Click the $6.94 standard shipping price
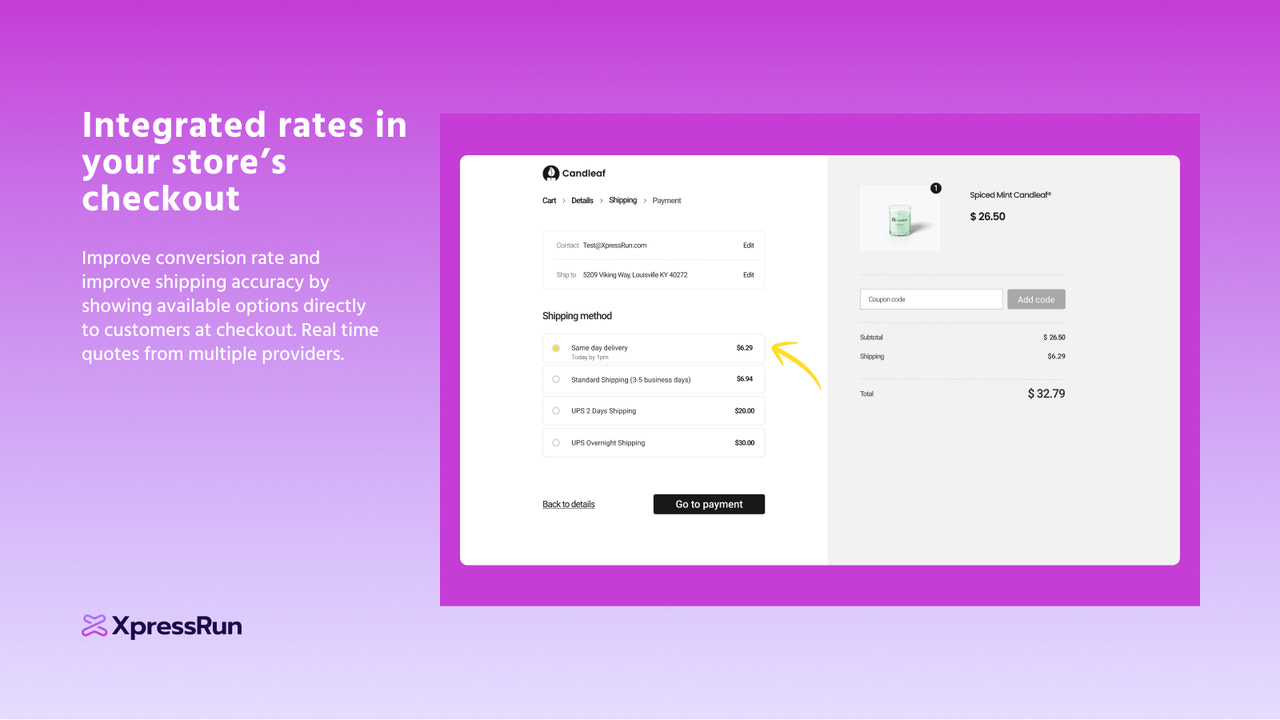This screenshot has height=720, width=1280. click(x=744, y=379)
